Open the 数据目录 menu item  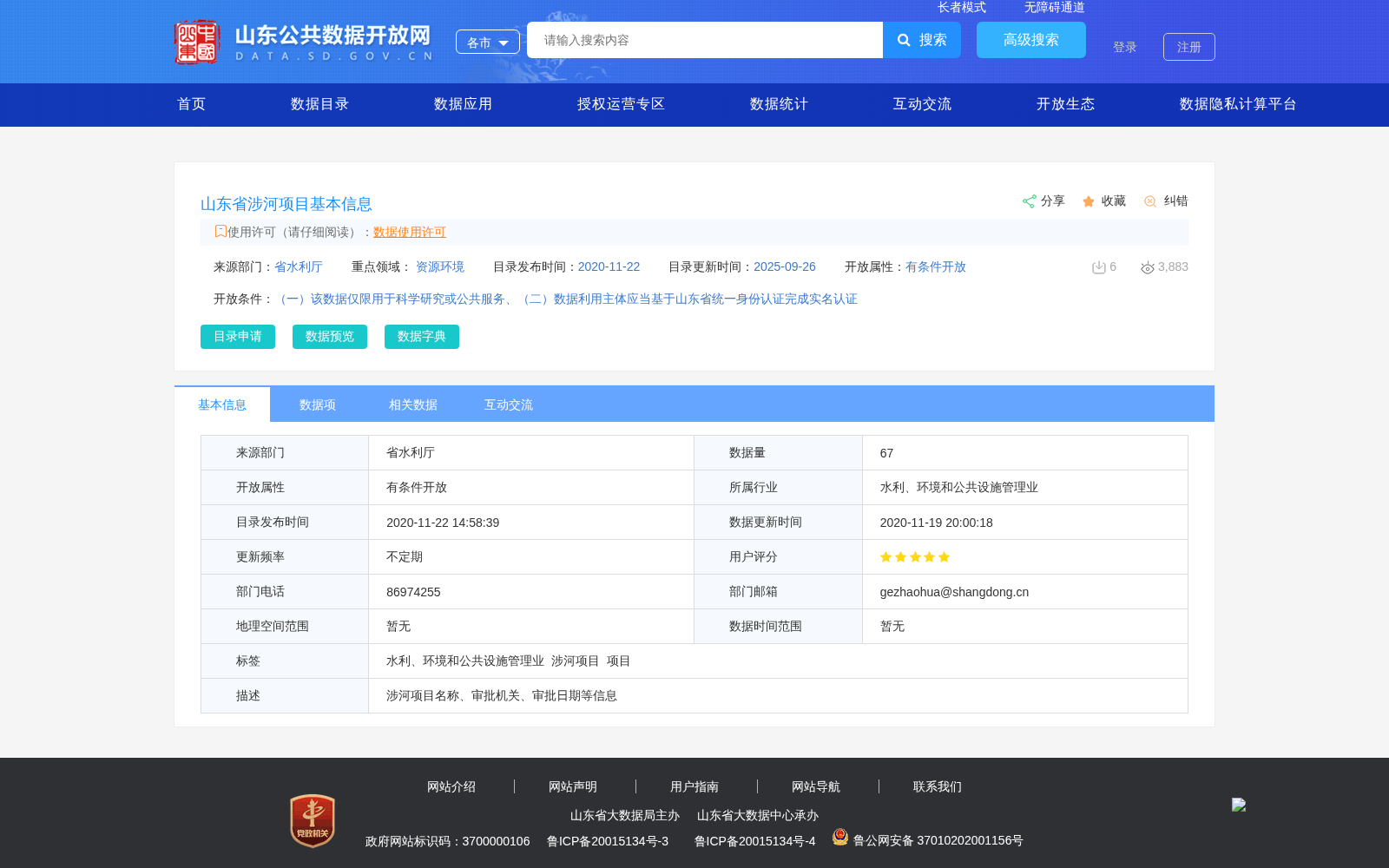click(x=320, y=104)
